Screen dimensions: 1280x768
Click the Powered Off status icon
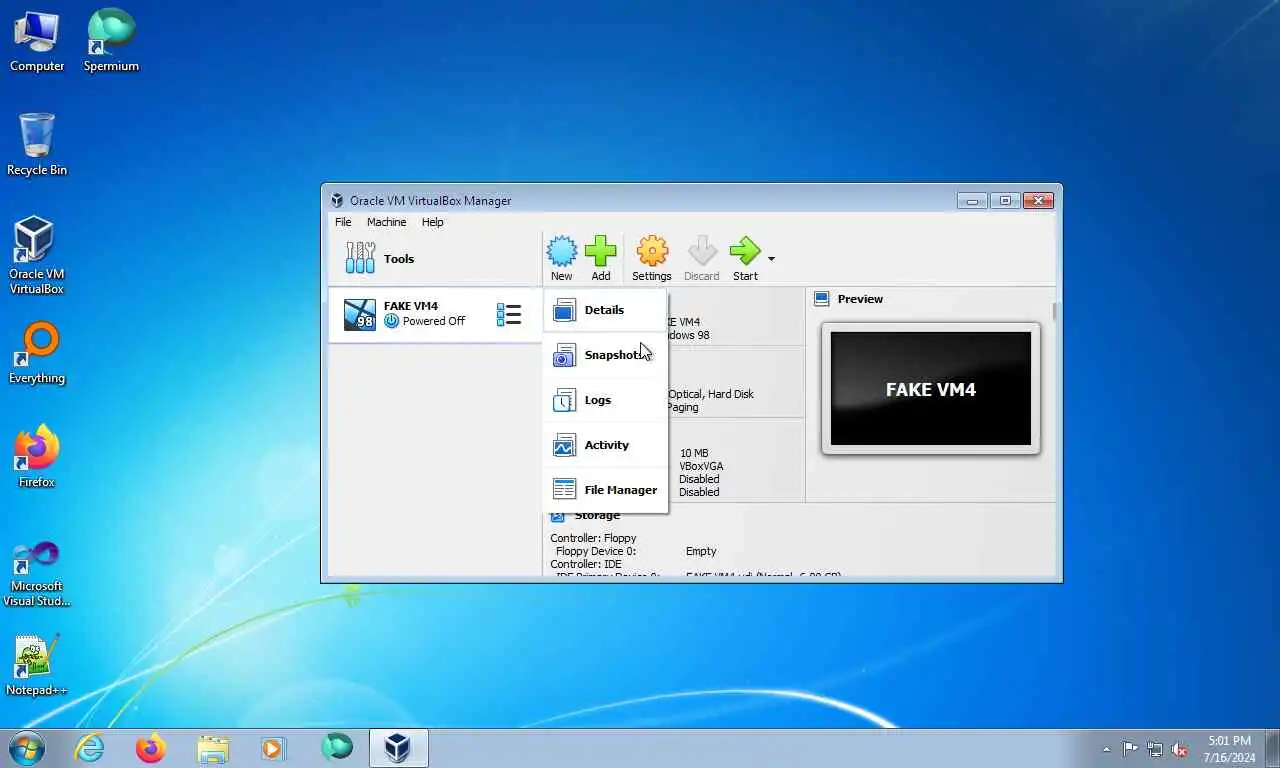pyautogui.click(x=391, y=321)
